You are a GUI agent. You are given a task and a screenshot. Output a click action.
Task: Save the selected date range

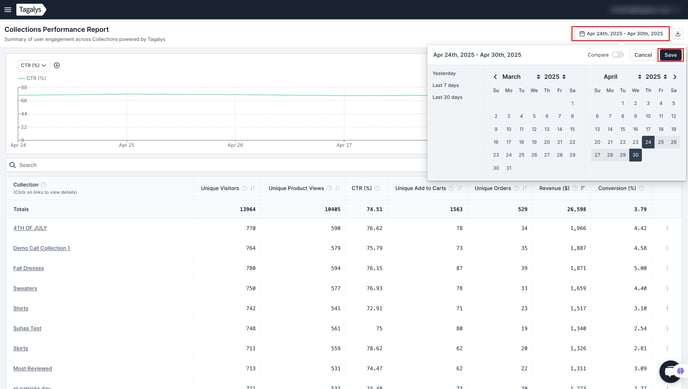670,55
